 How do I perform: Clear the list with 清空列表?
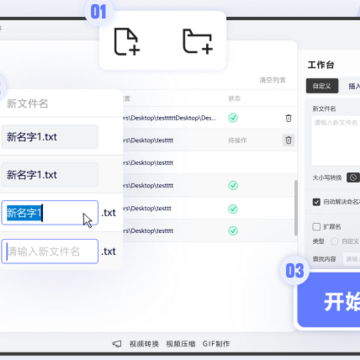click(273, 80)
